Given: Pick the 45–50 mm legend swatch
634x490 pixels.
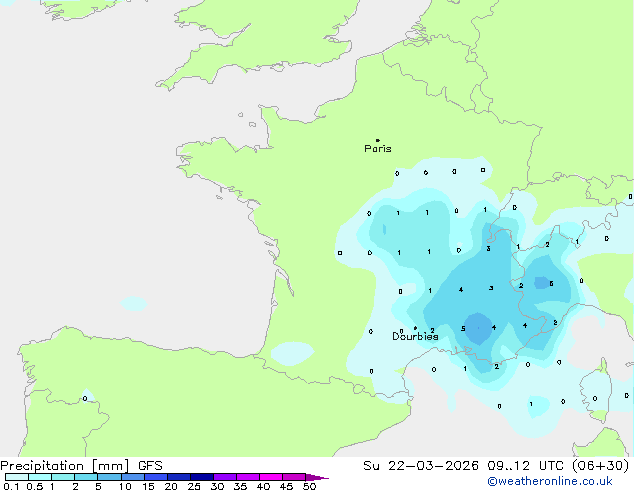Looking at the screenshot, I should coord(294,477).
